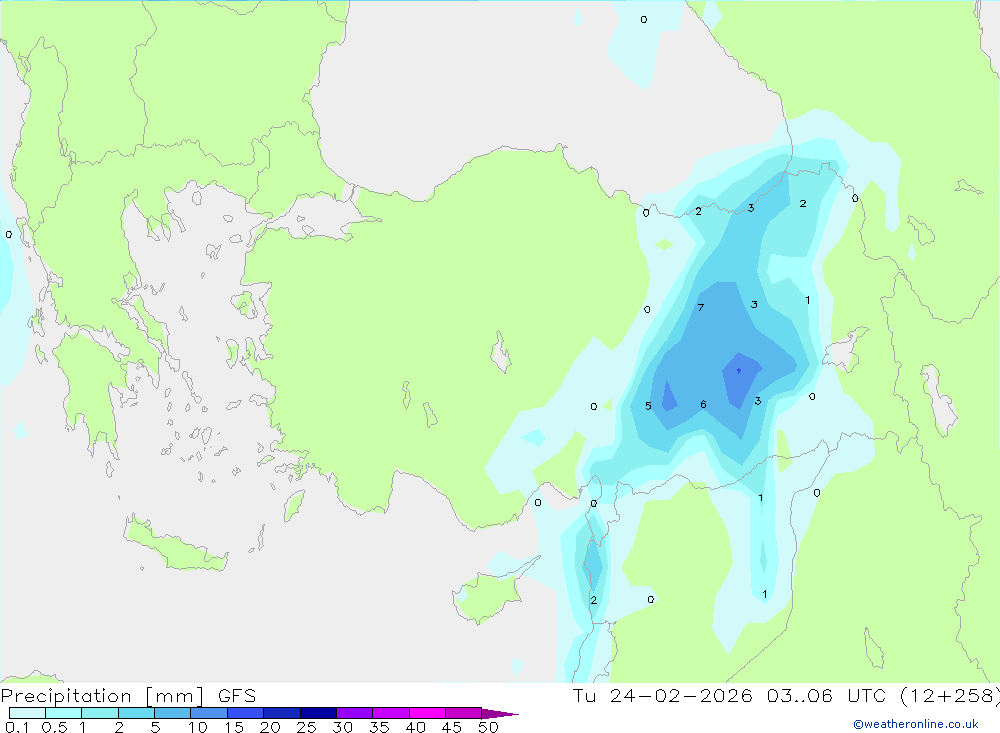The width and height of the screenshot is (1000, 733).
Task: Pick the 15–20 mm legend swatch
Action: pyautogui.click(x=246, y=713)
